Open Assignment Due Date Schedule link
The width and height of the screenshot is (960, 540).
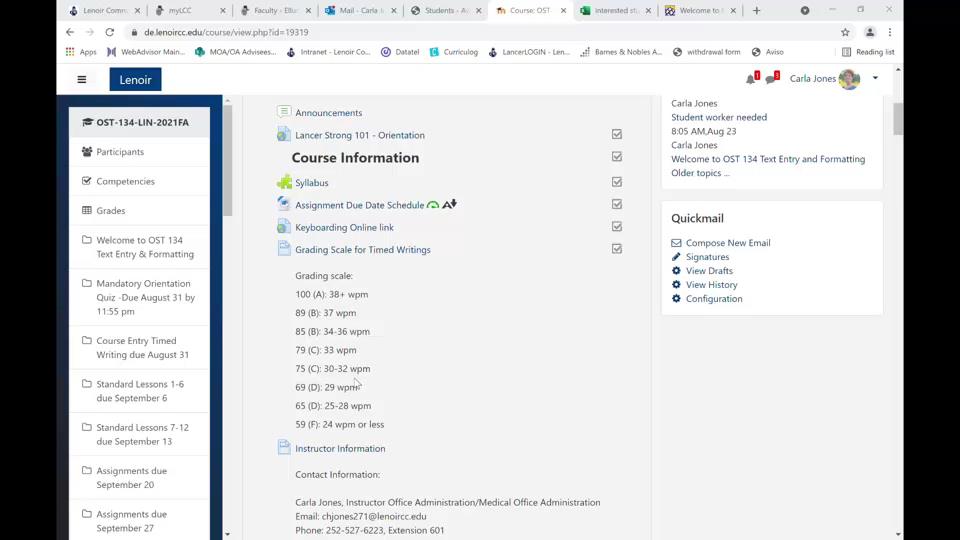point(359,205)
